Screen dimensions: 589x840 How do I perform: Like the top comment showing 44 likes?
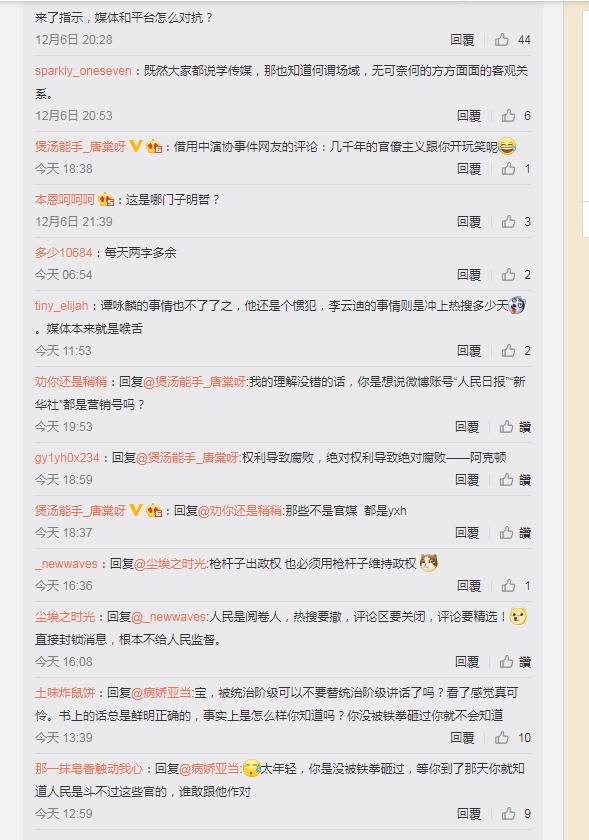point(502,40)
